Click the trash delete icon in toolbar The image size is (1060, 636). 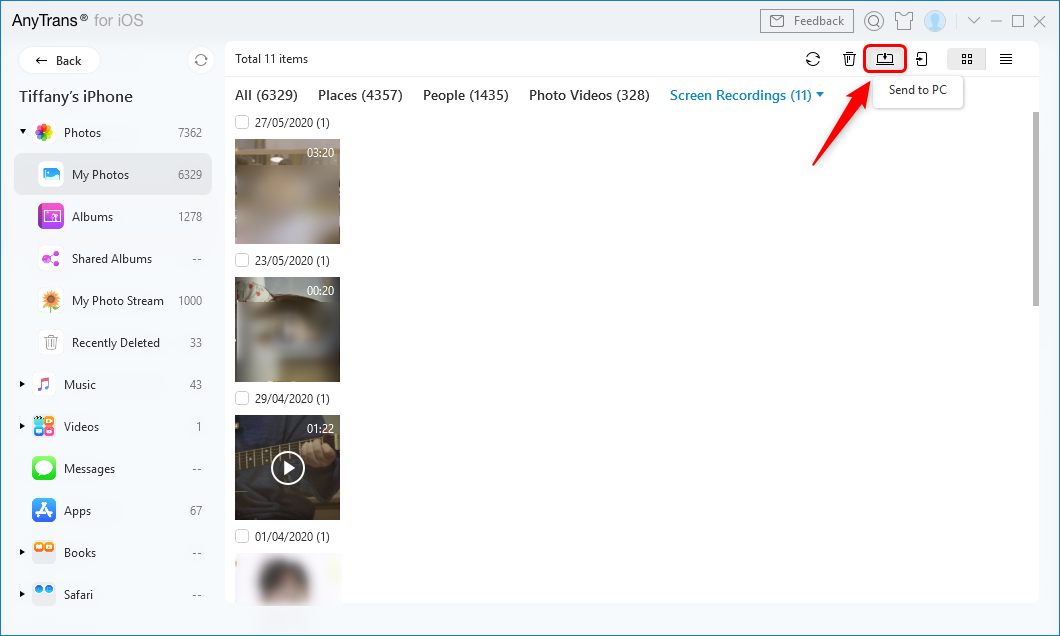(849, 59)
